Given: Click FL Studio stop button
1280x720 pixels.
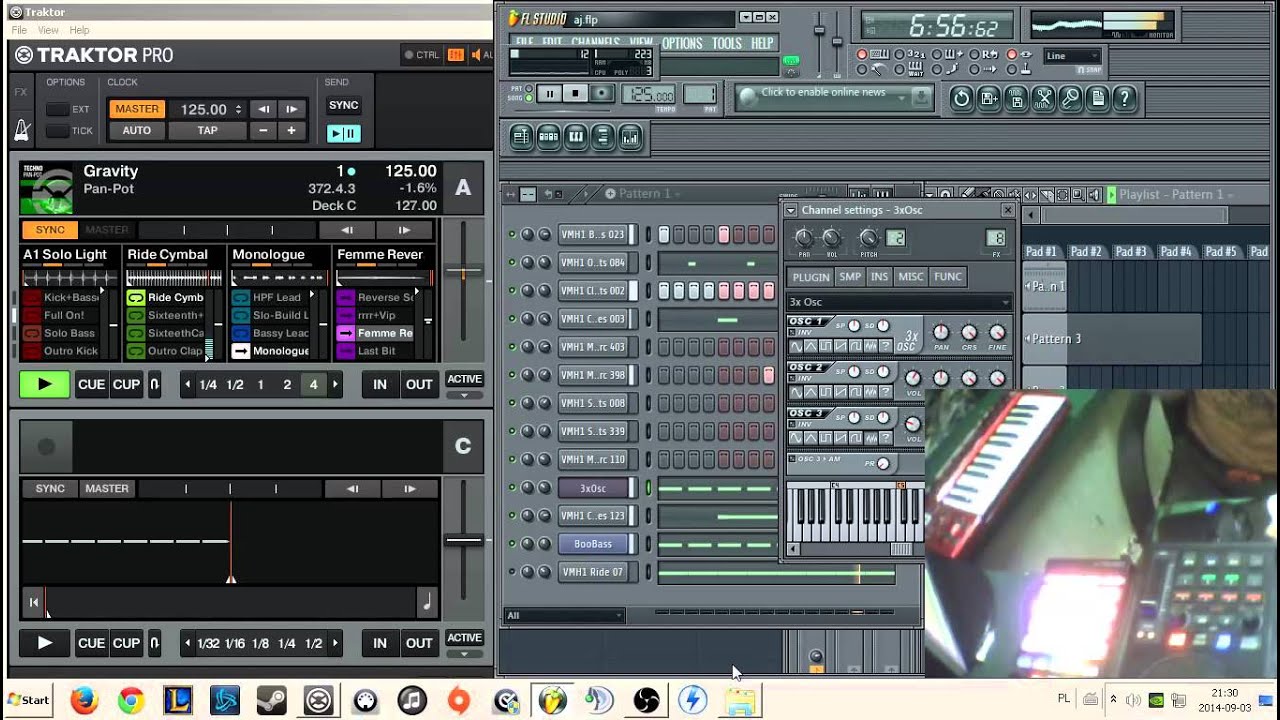Looking at the screenshot, I should [575, 93].
